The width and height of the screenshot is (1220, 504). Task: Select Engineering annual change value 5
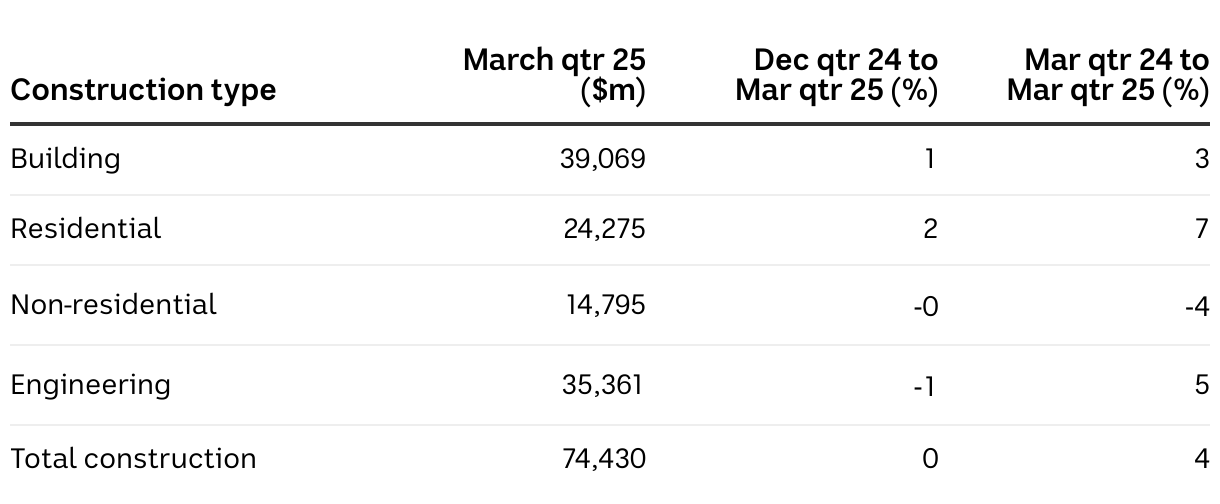1202,385
